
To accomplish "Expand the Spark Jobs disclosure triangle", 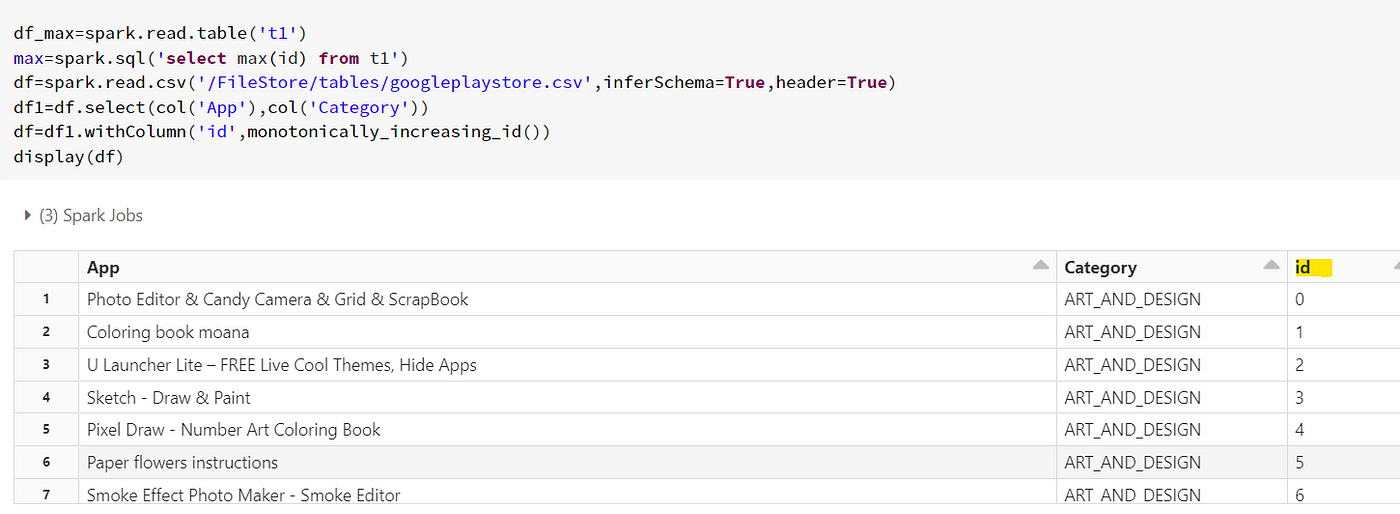I will coord(28,215).
